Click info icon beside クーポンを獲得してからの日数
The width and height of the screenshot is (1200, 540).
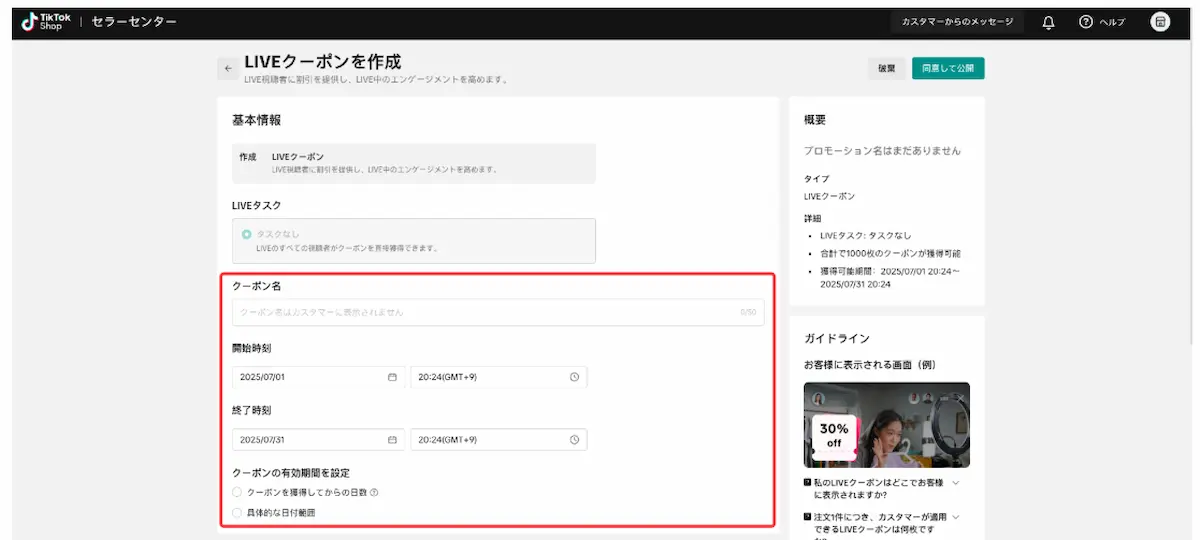pos(374,492)
